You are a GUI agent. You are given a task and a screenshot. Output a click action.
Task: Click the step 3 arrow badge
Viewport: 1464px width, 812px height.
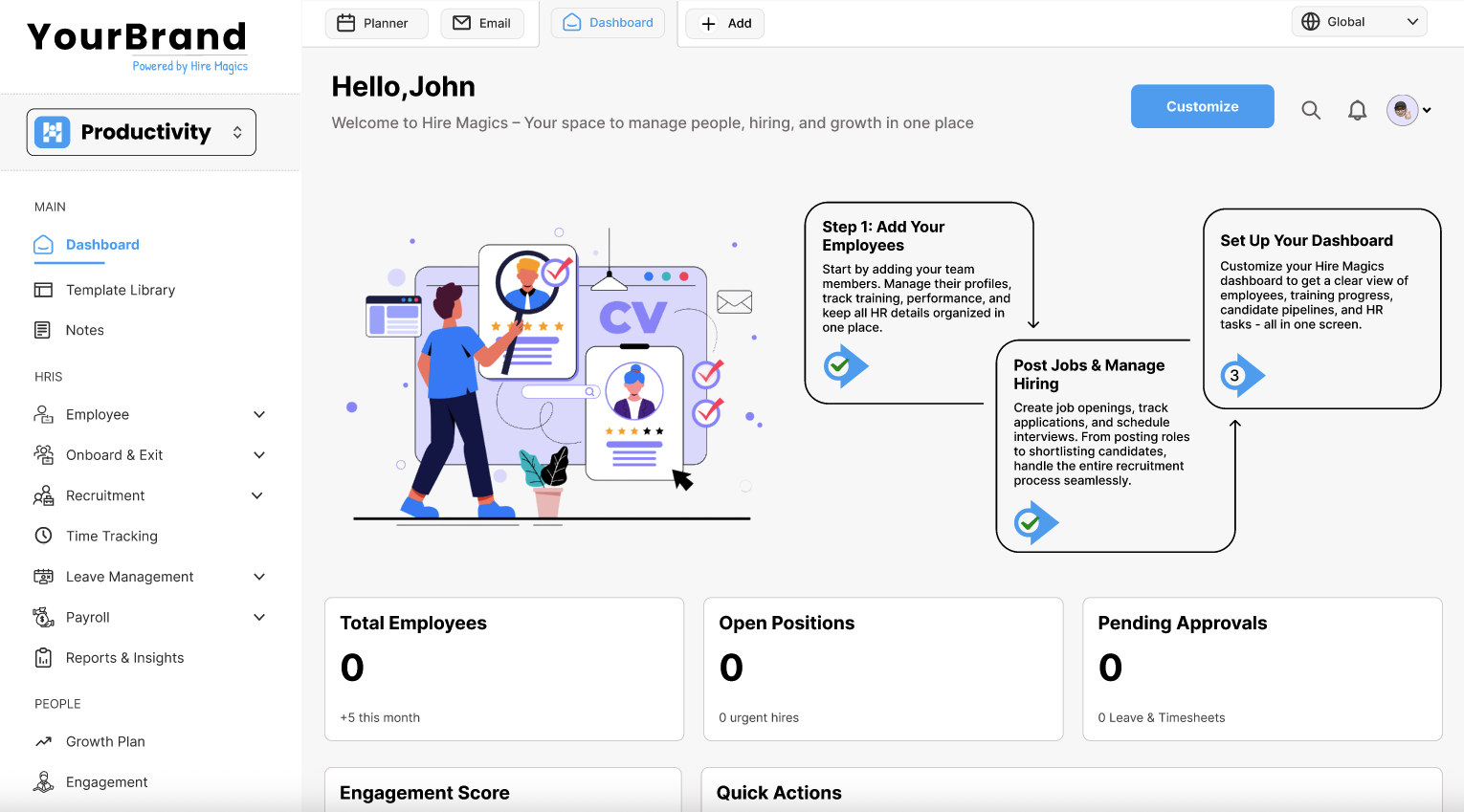point(1242,375)
